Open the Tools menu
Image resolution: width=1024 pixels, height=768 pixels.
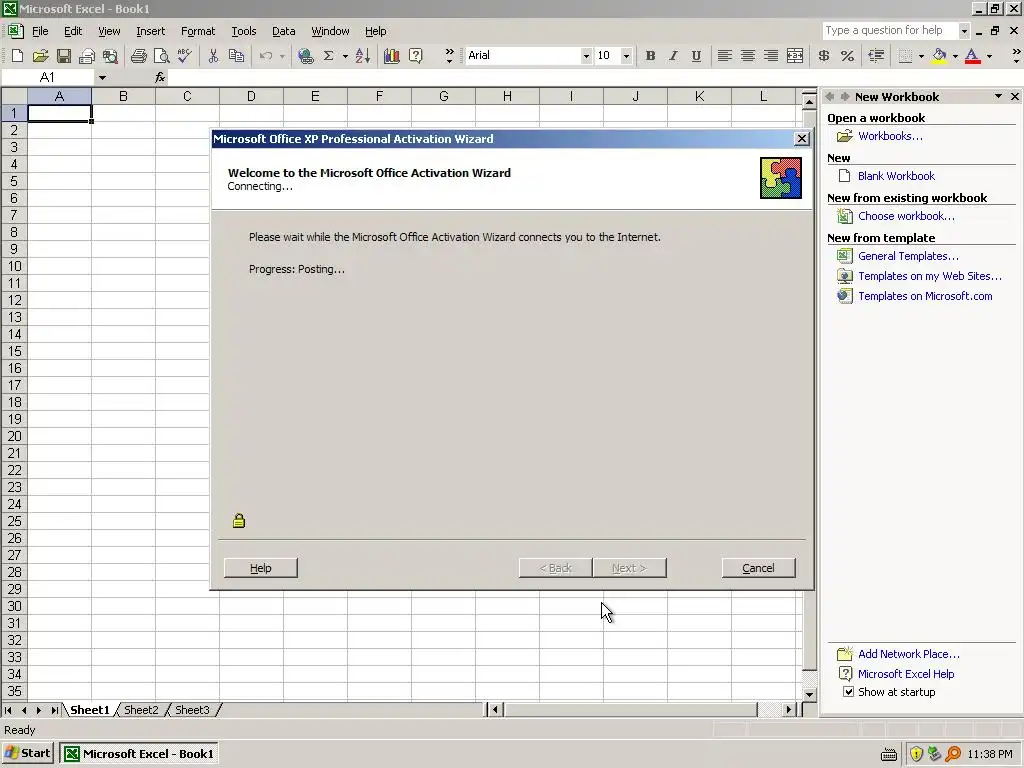click(244, 31)
